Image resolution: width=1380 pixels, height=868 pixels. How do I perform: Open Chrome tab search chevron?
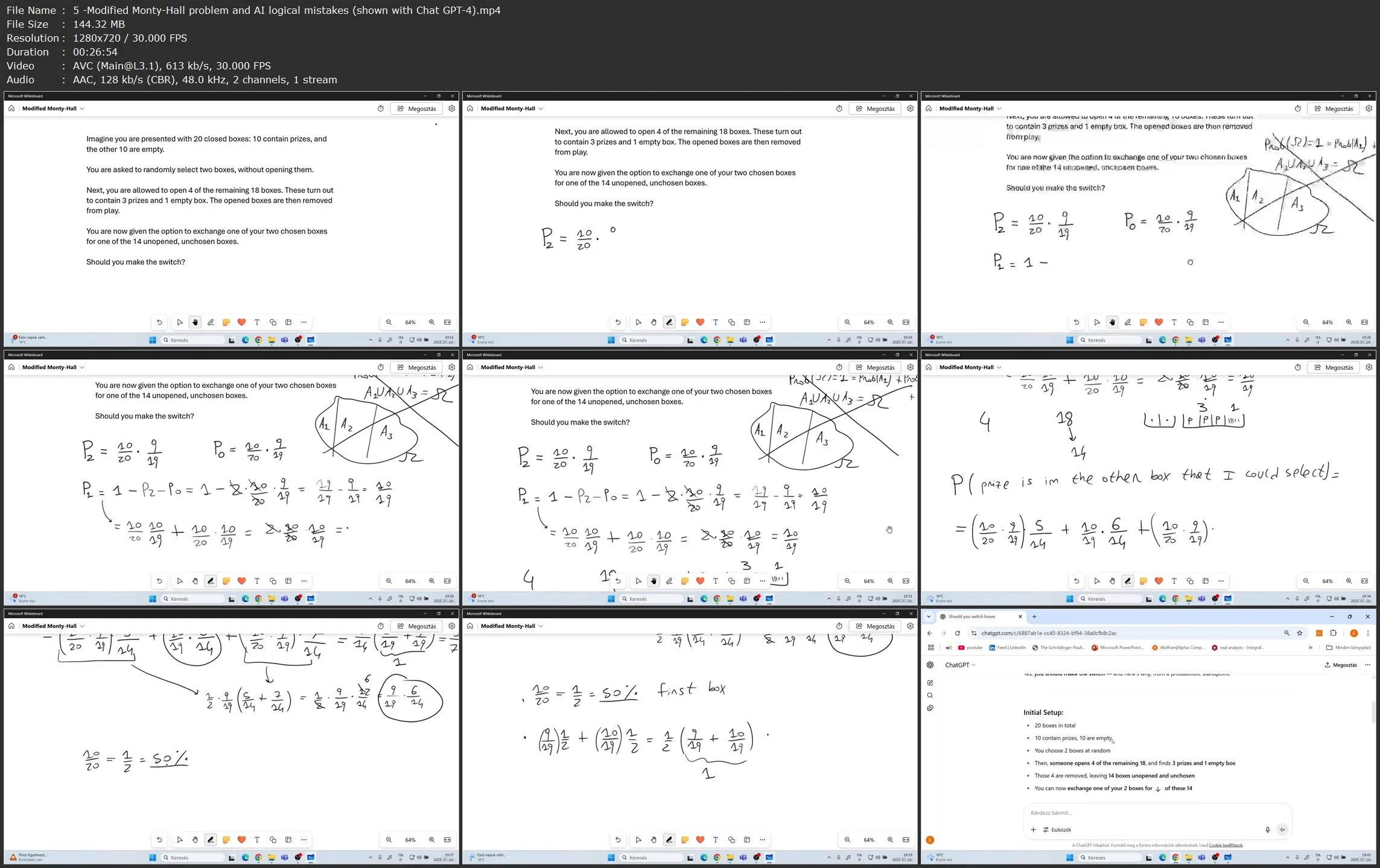(x=929, y=616)
